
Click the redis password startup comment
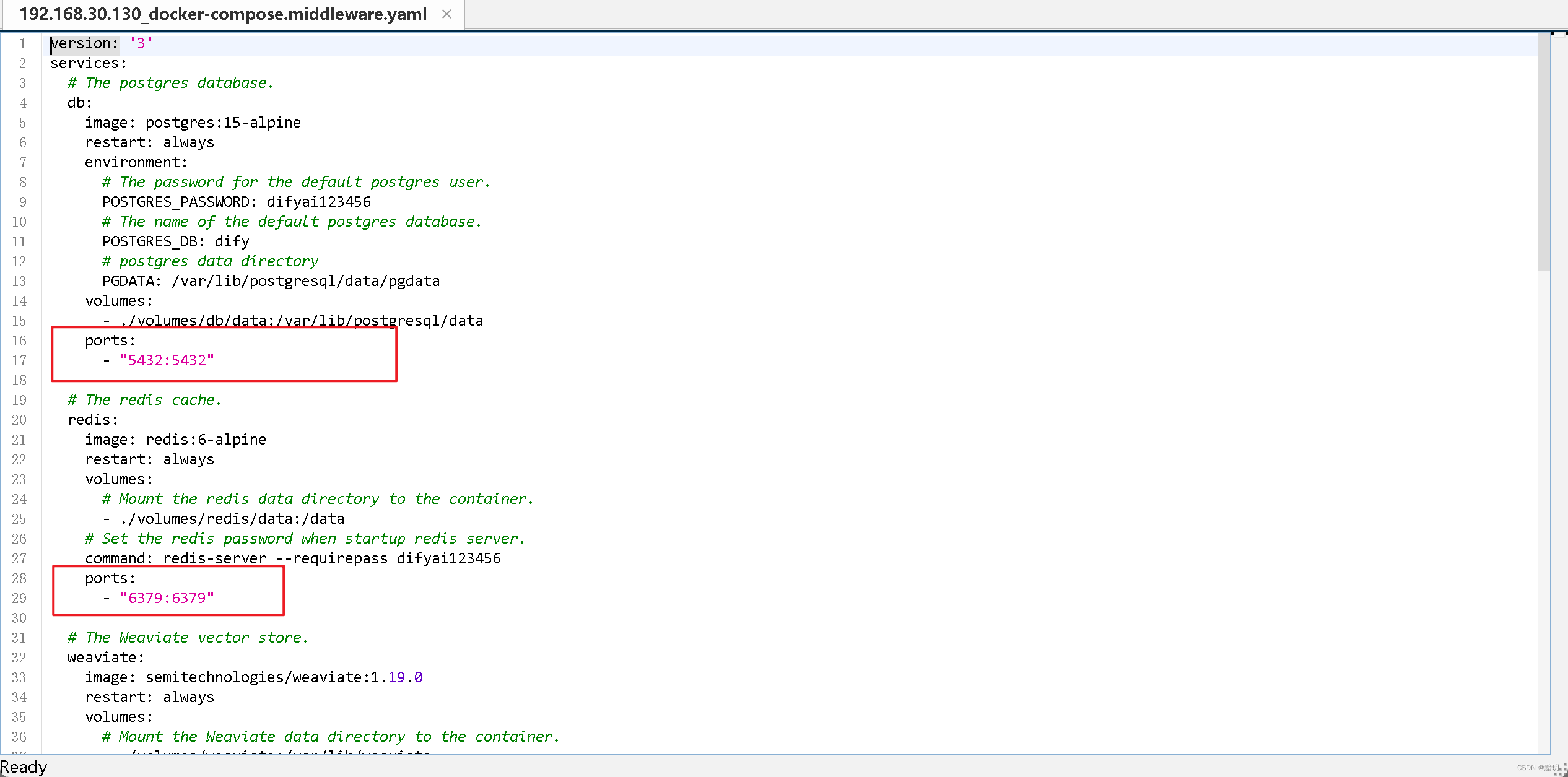coord(305,539)
